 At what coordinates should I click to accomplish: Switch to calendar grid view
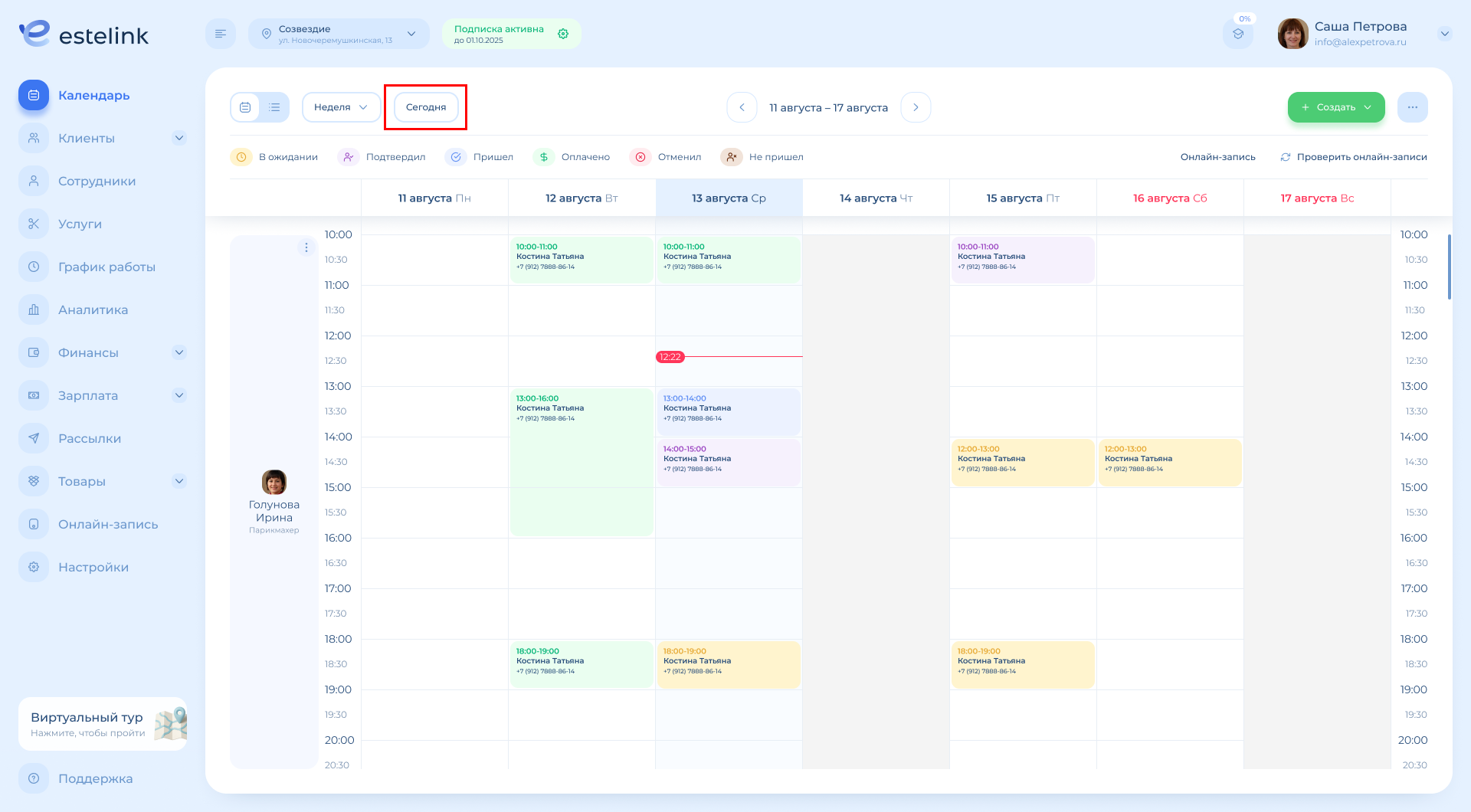(245, 107)
